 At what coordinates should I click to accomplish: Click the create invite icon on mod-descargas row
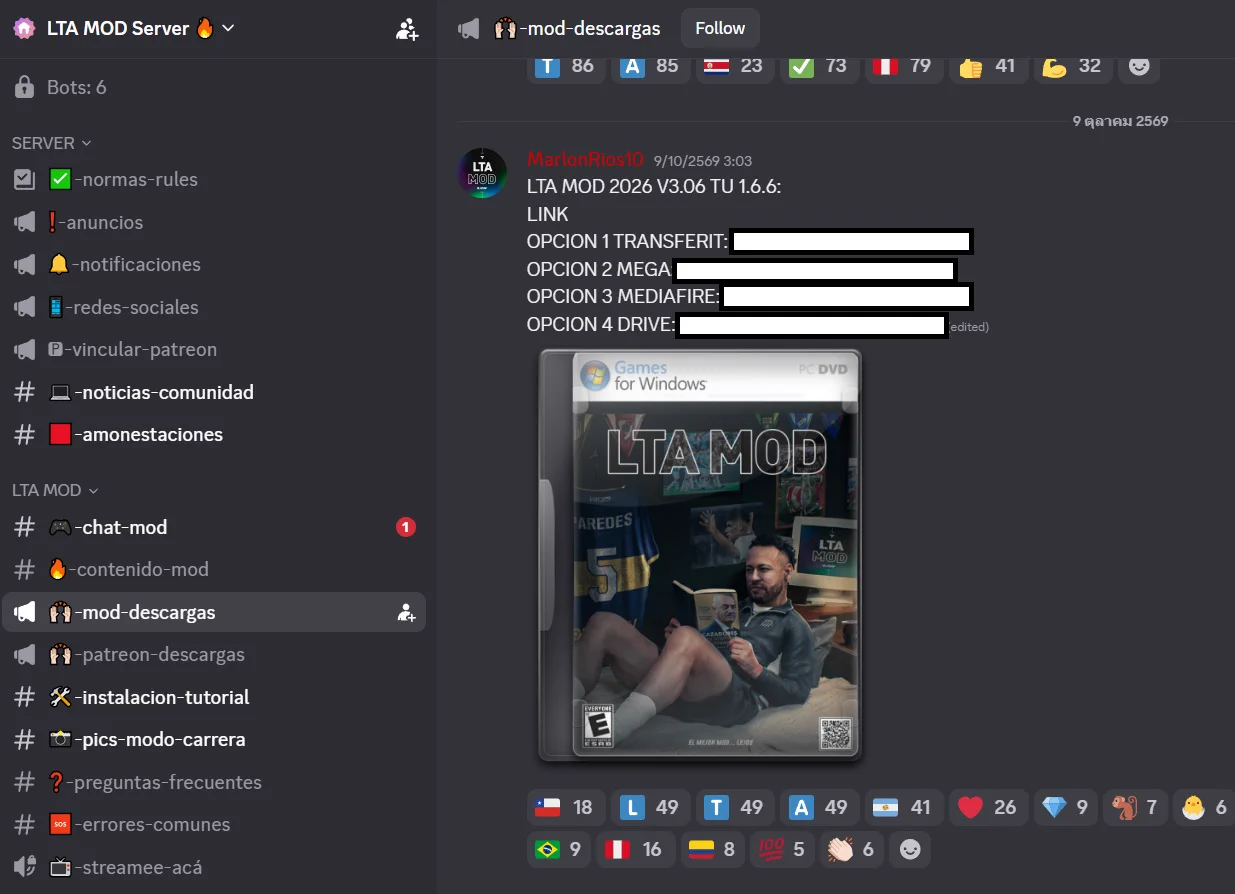406,612
